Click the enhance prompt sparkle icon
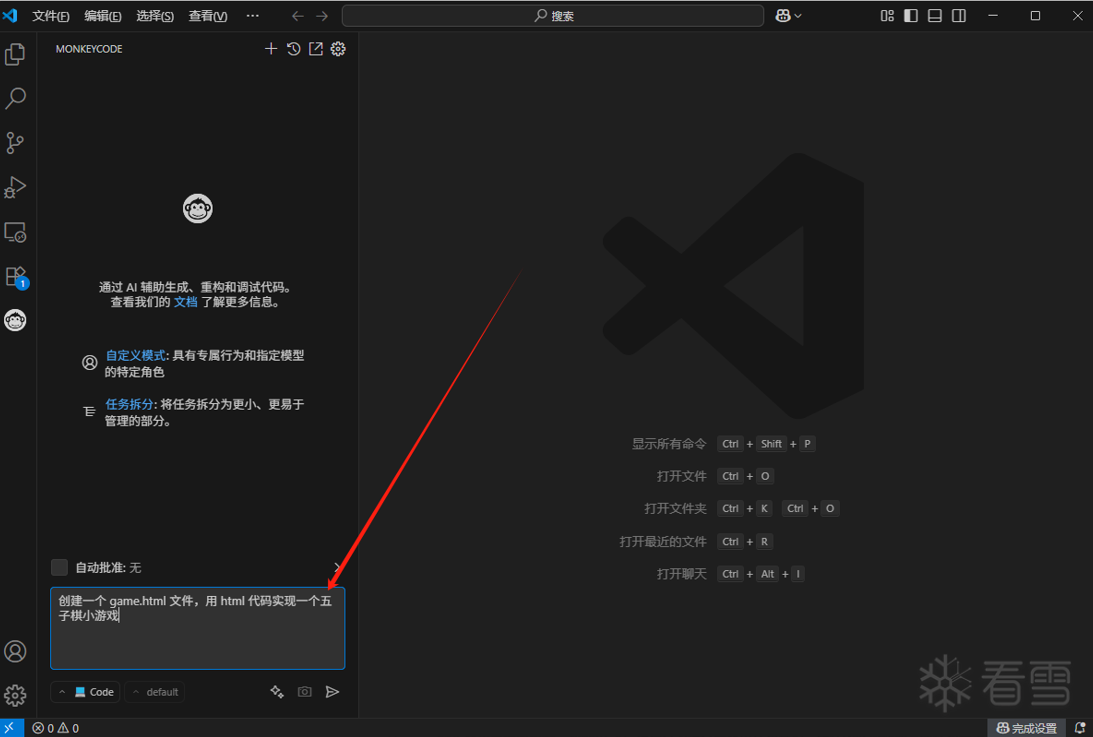Screen dimensions: 1093x737 point(277,692)
